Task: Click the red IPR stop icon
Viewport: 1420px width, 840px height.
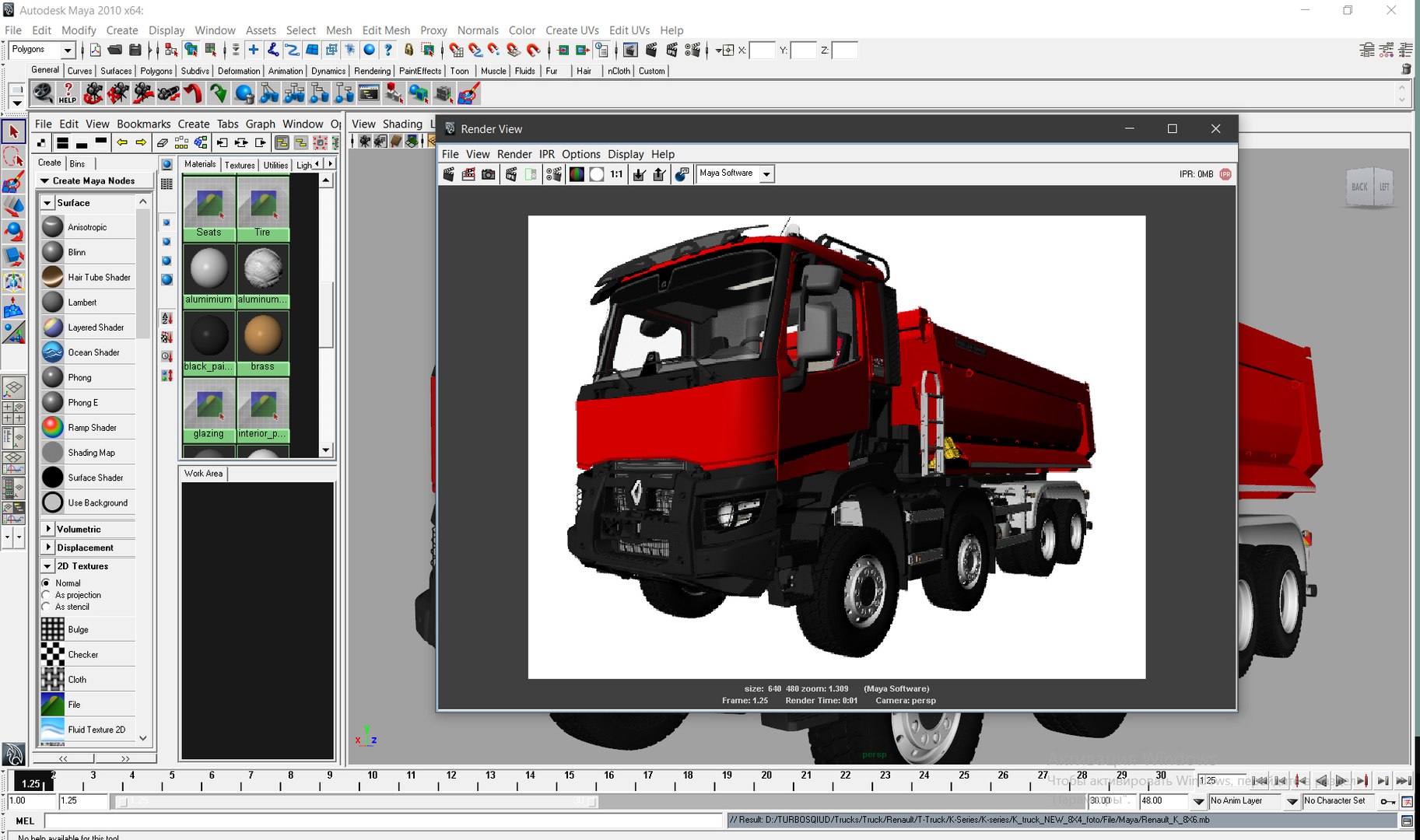Action: coord(1225,174)
